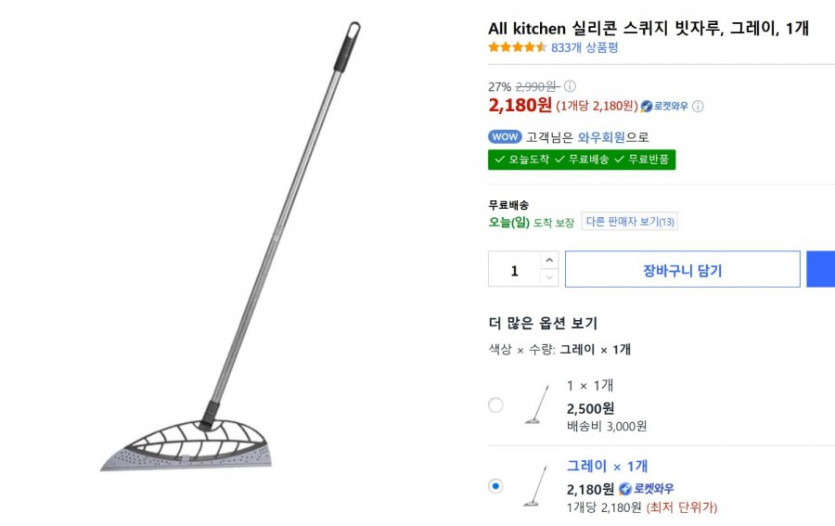Click 장바구니 담기 add-to-cart button

[x=682, y=270]
